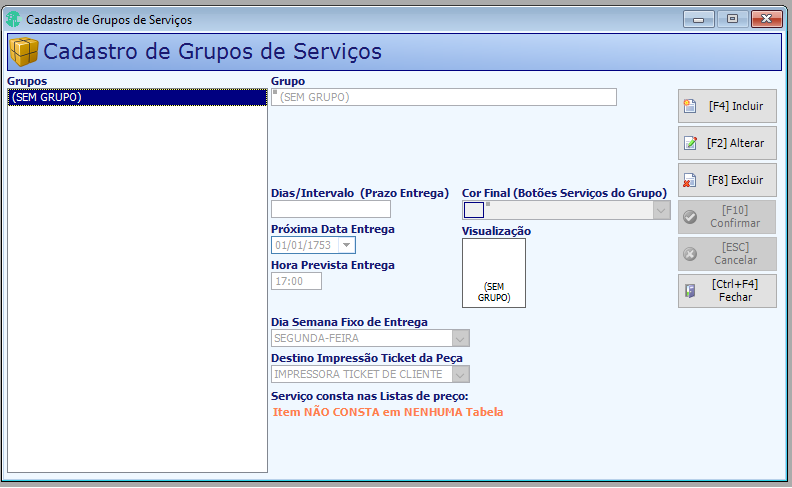Click the Confirmar checkmark icon
The image size is (792, 488).
point(690,217)
